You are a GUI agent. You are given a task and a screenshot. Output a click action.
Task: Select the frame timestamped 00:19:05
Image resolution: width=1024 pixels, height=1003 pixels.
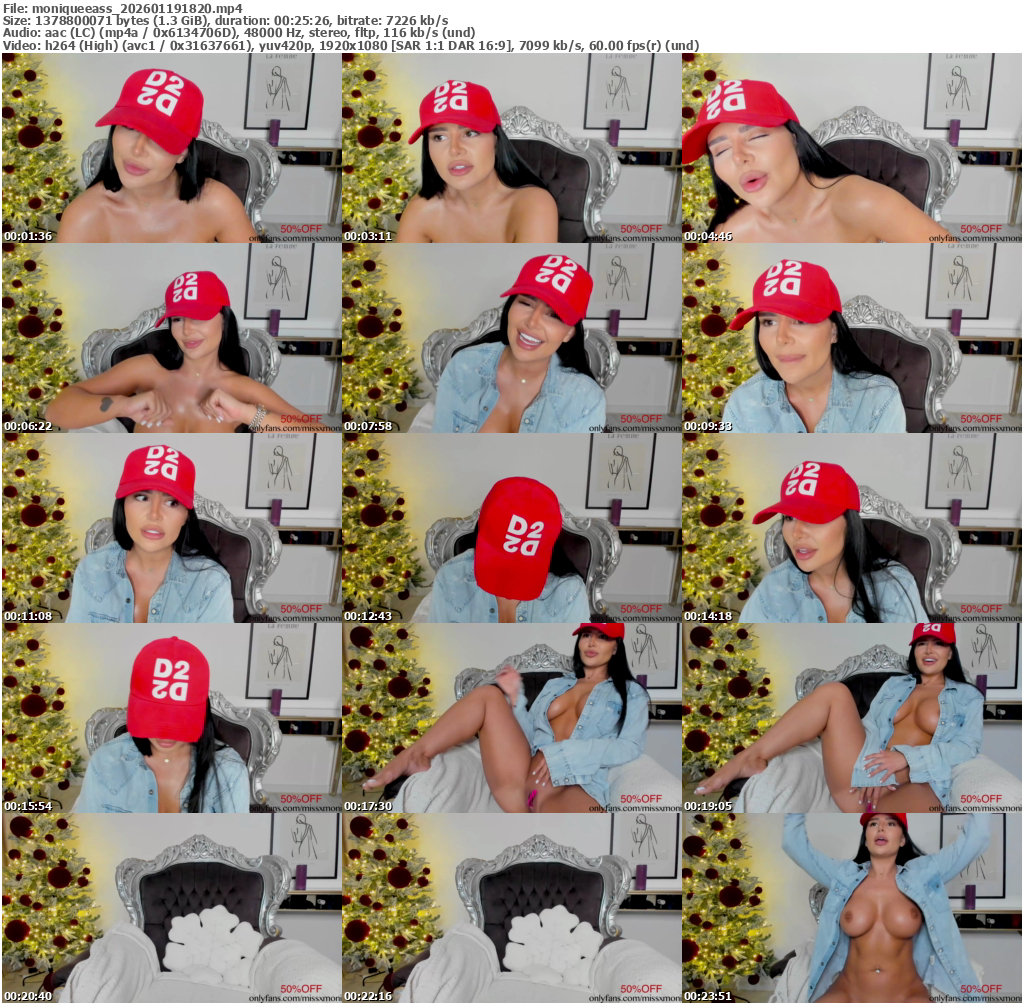851,718
